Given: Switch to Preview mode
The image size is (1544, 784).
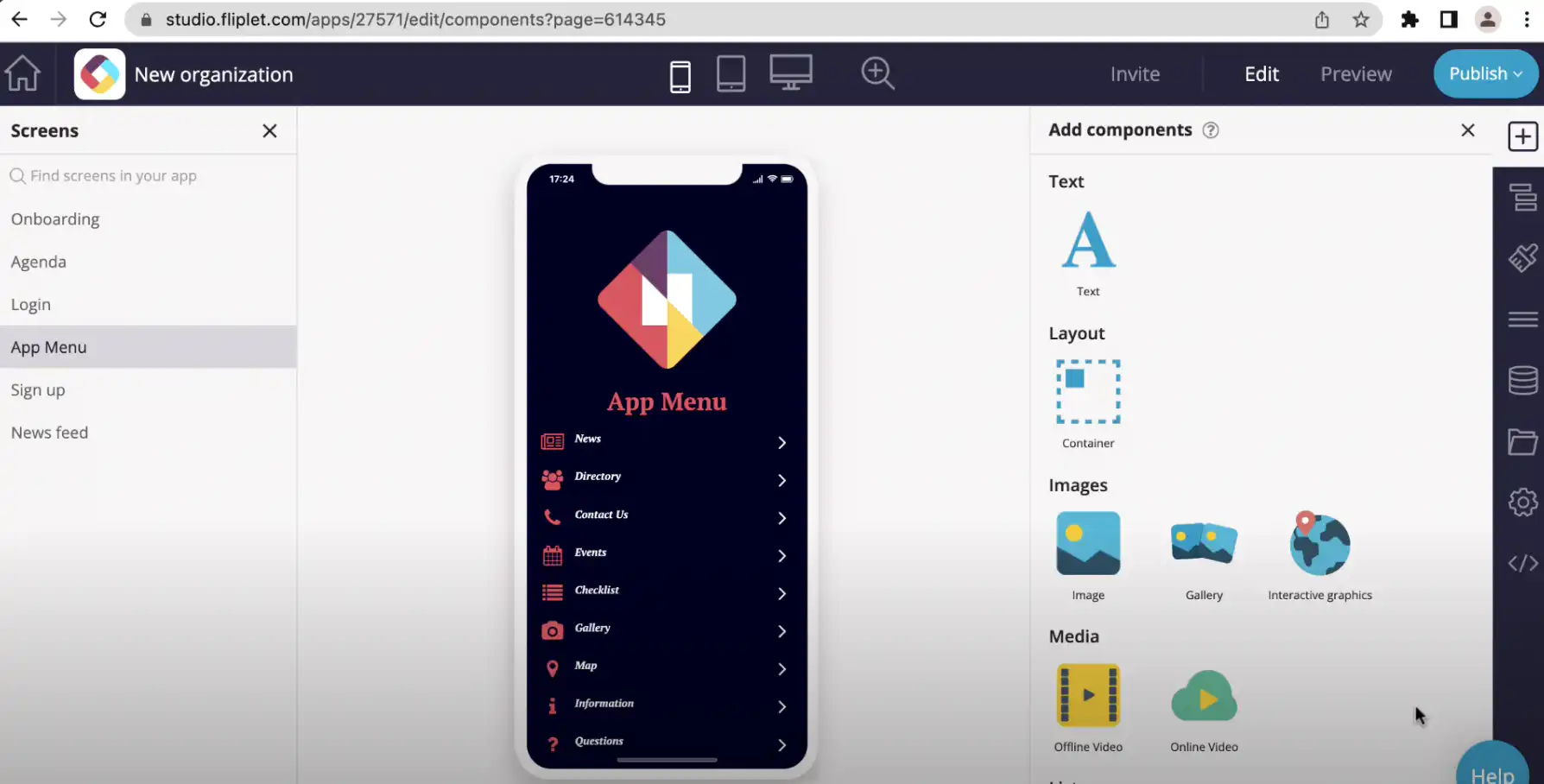Looking at the screenshot, I should pos(1356,74).
